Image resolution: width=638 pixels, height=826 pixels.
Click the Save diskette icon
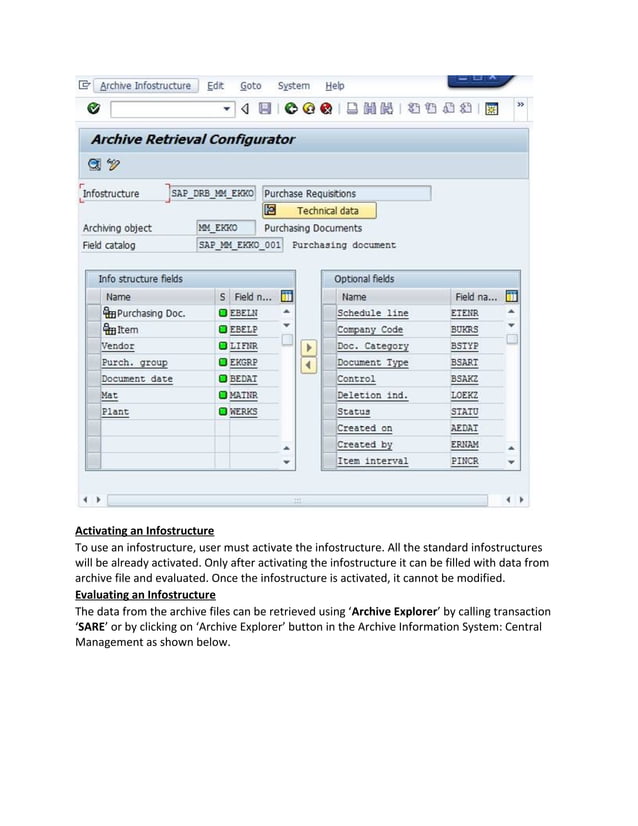264,109
